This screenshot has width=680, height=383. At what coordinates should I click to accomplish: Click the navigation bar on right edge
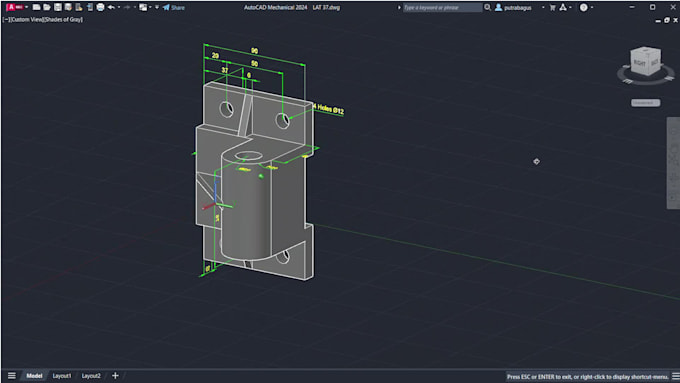[x=673, y=163]
